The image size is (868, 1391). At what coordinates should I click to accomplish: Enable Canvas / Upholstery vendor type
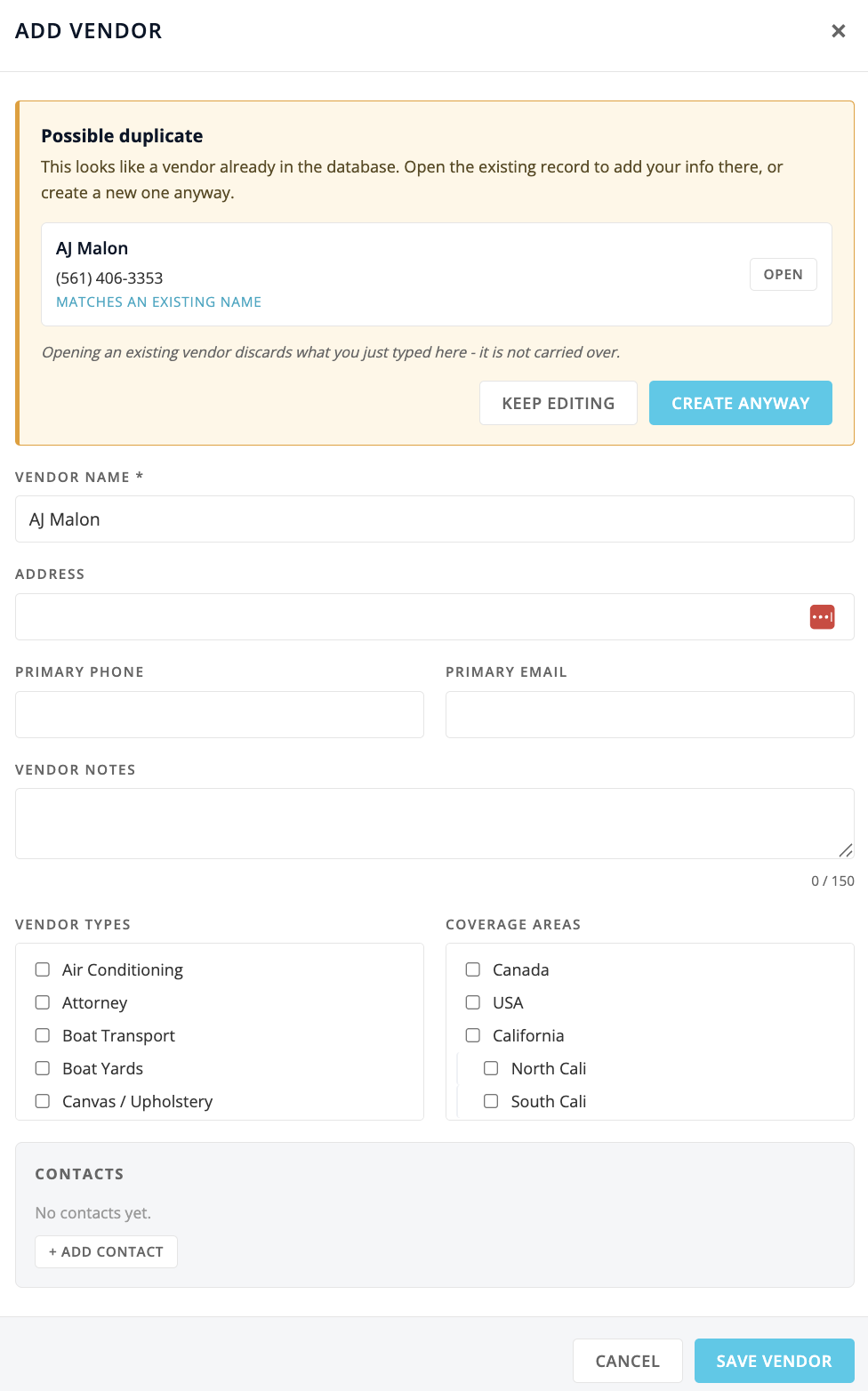click(x=43, y=1101)
